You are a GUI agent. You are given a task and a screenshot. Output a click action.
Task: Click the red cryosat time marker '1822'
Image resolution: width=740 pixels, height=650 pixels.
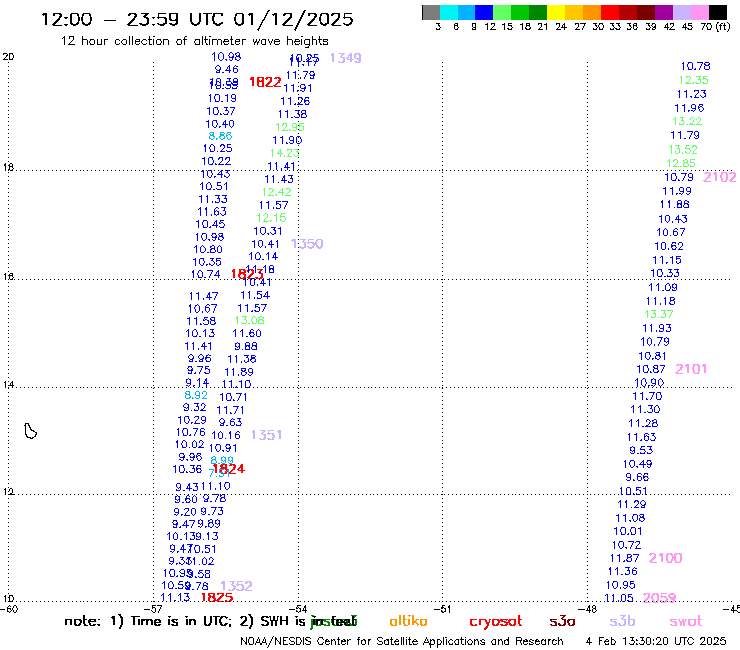pyautogui.click(x=265, y=82)
